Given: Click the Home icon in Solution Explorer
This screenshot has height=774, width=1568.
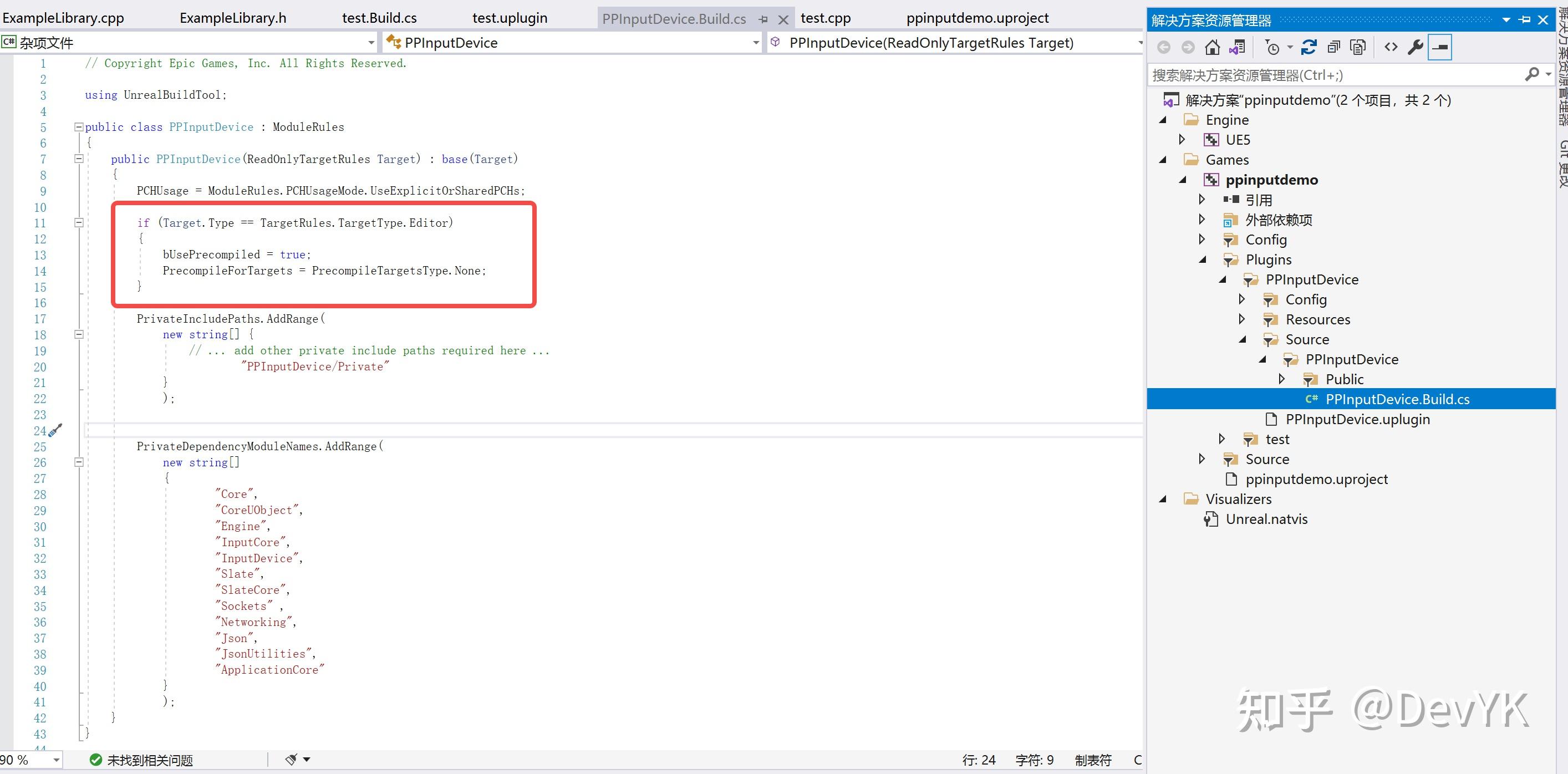Looking at the screenshot, I should click(1212, 47).
